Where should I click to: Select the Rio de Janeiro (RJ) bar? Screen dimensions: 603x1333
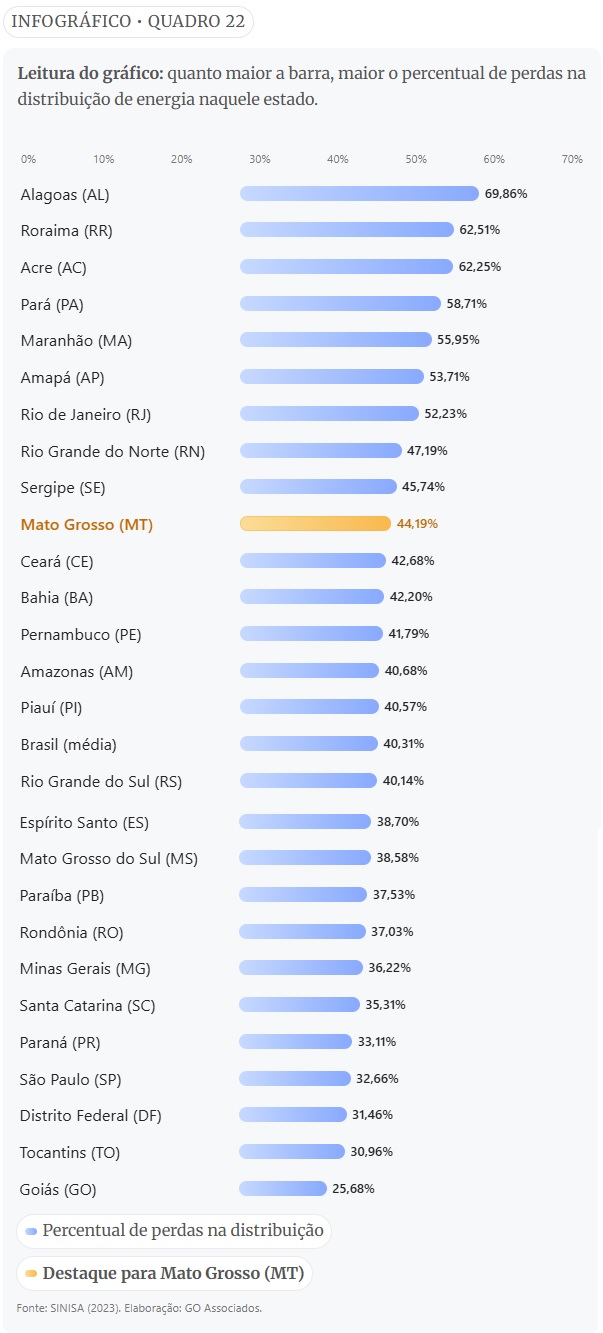[329, 413]
